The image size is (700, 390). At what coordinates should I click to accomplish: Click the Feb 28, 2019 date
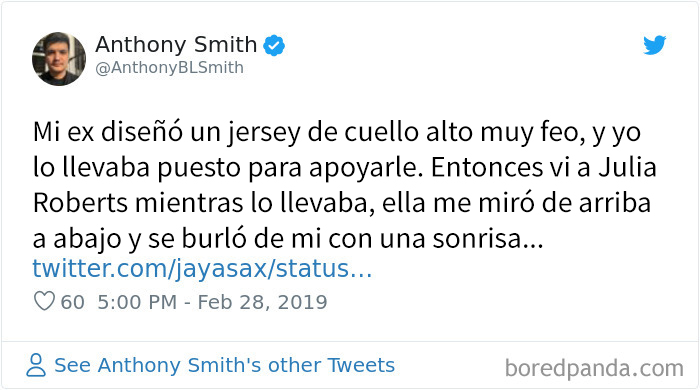coord(262,302)
